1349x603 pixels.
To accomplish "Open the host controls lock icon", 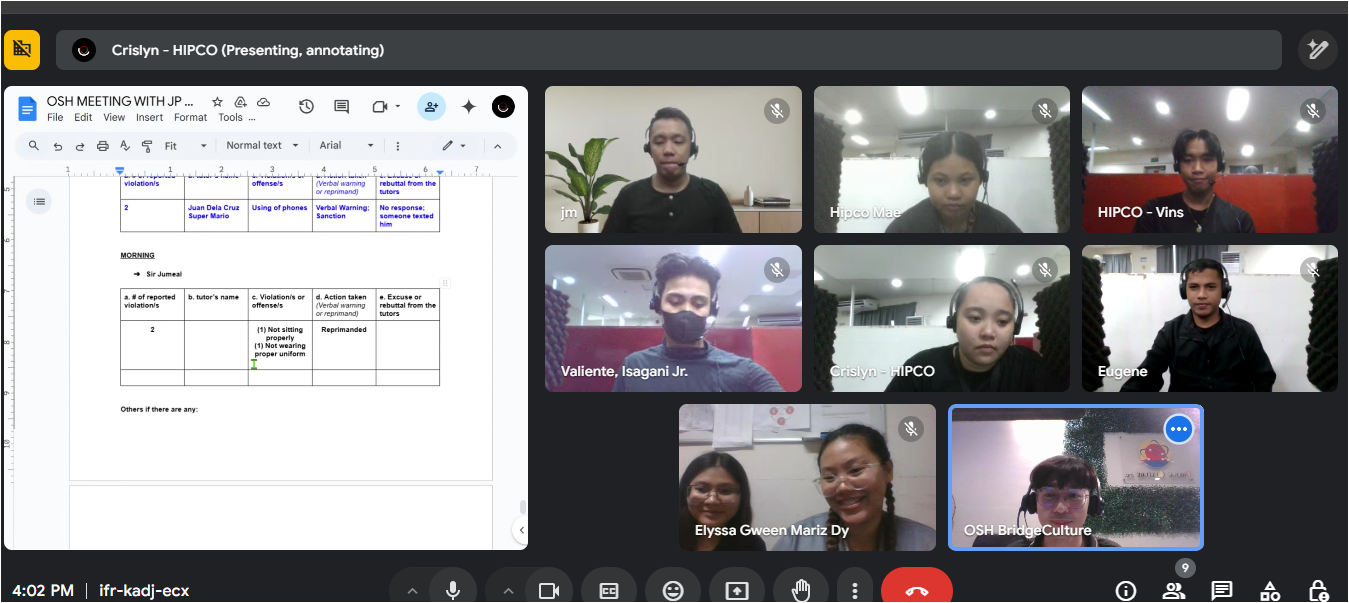I will [1318, 590].
